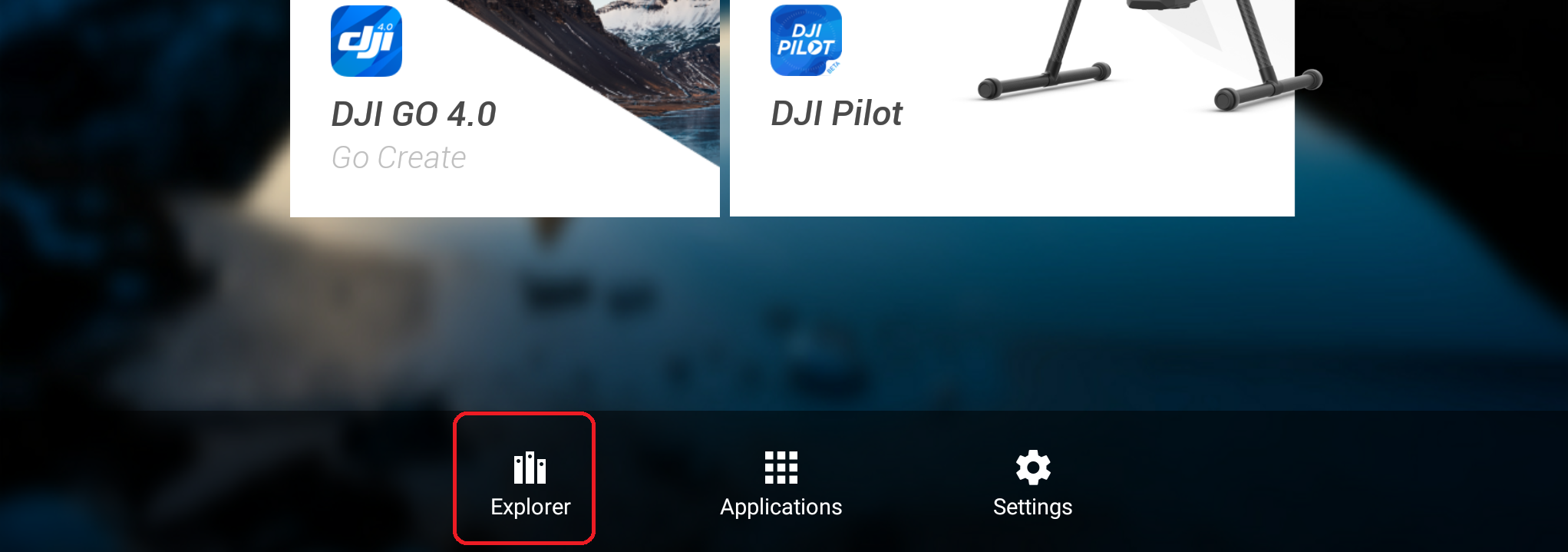
Task: Launch the DJI GO 4.0 app icon
Action: tap(366, 41)
